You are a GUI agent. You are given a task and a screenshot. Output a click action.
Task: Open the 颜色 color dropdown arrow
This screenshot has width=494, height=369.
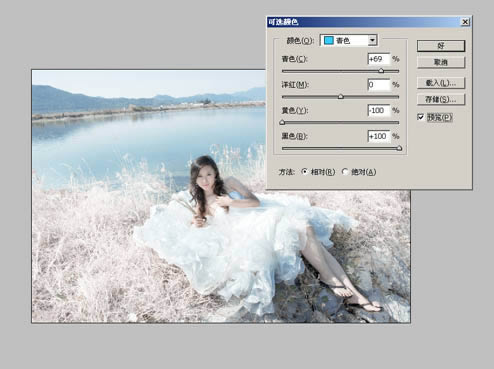(372, 40)
